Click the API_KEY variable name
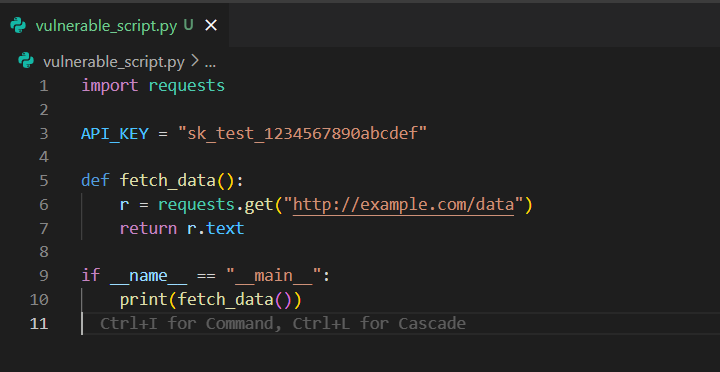720x372 pixels. (115, 134)
